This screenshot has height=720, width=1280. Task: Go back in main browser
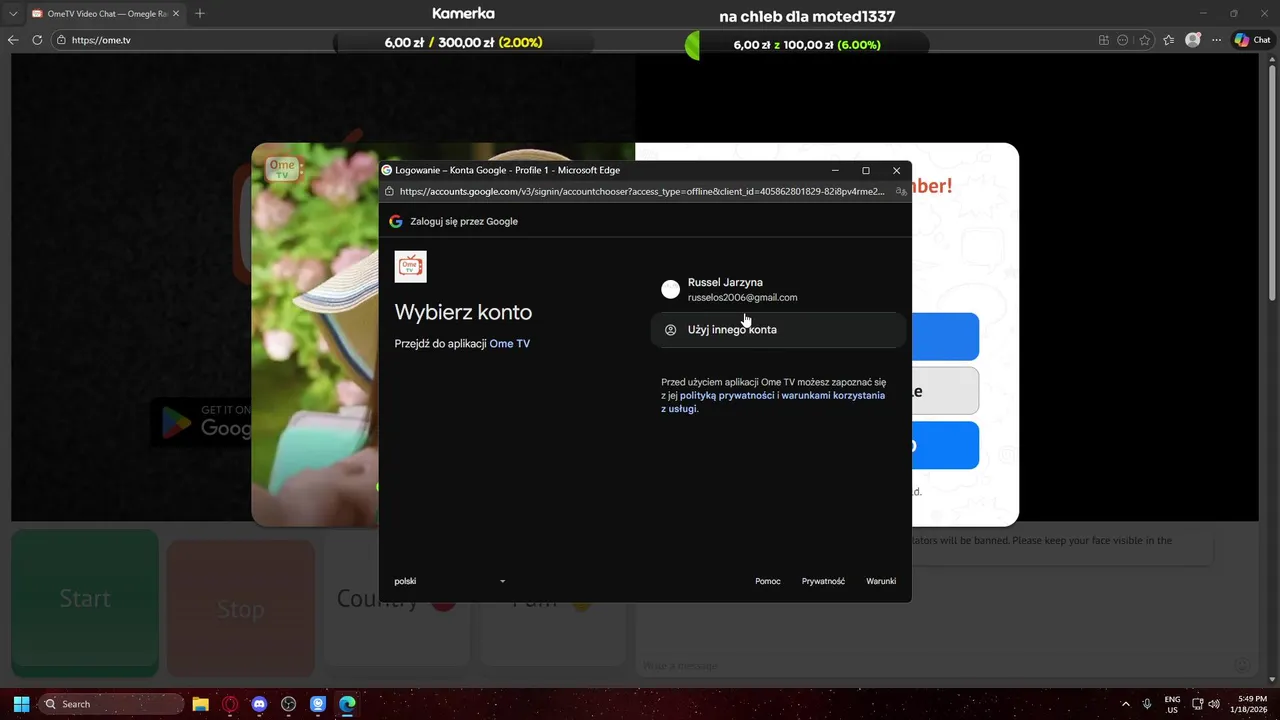click(x=13, y=40)
